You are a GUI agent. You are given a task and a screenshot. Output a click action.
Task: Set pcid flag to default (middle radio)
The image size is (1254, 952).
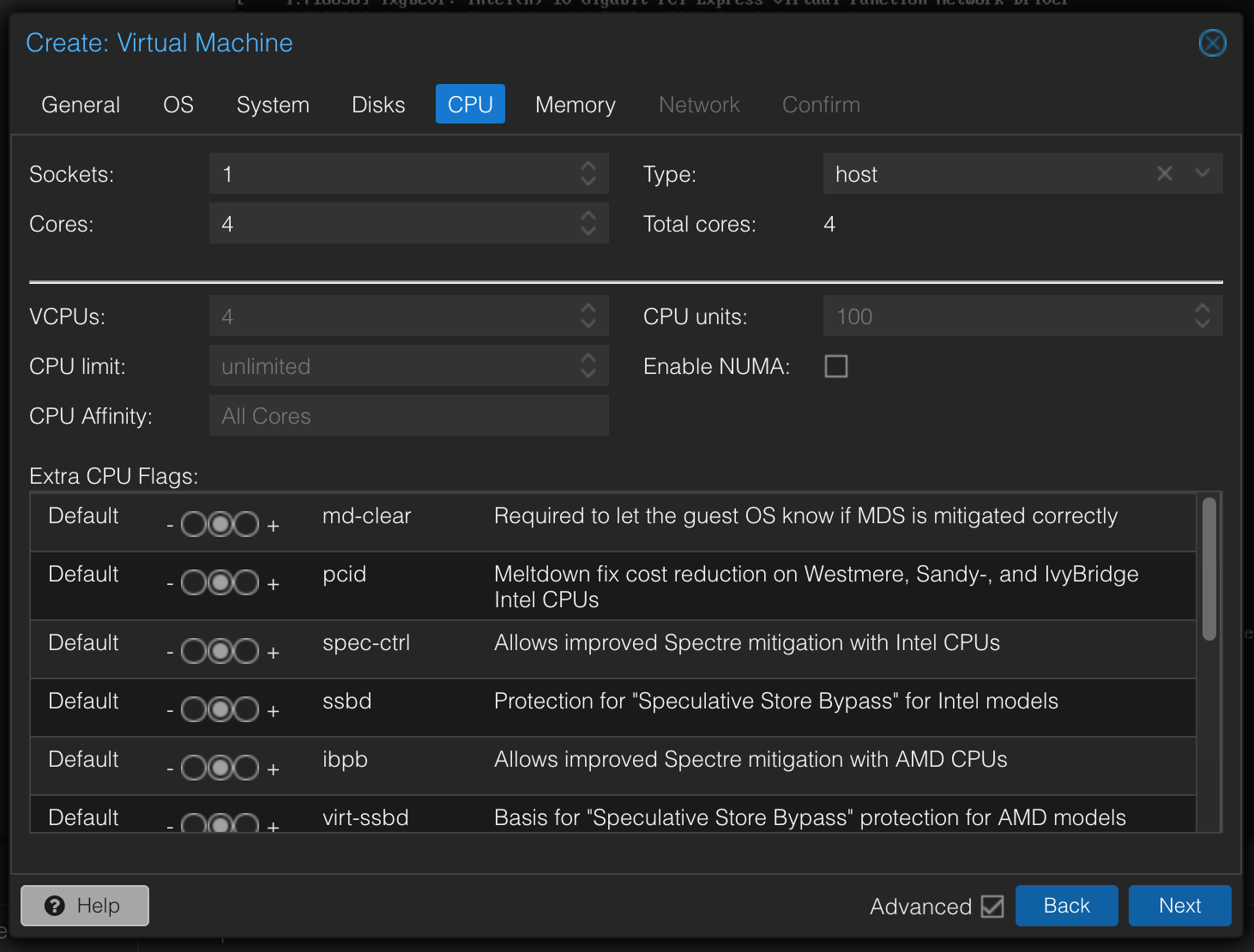(220, 582)
